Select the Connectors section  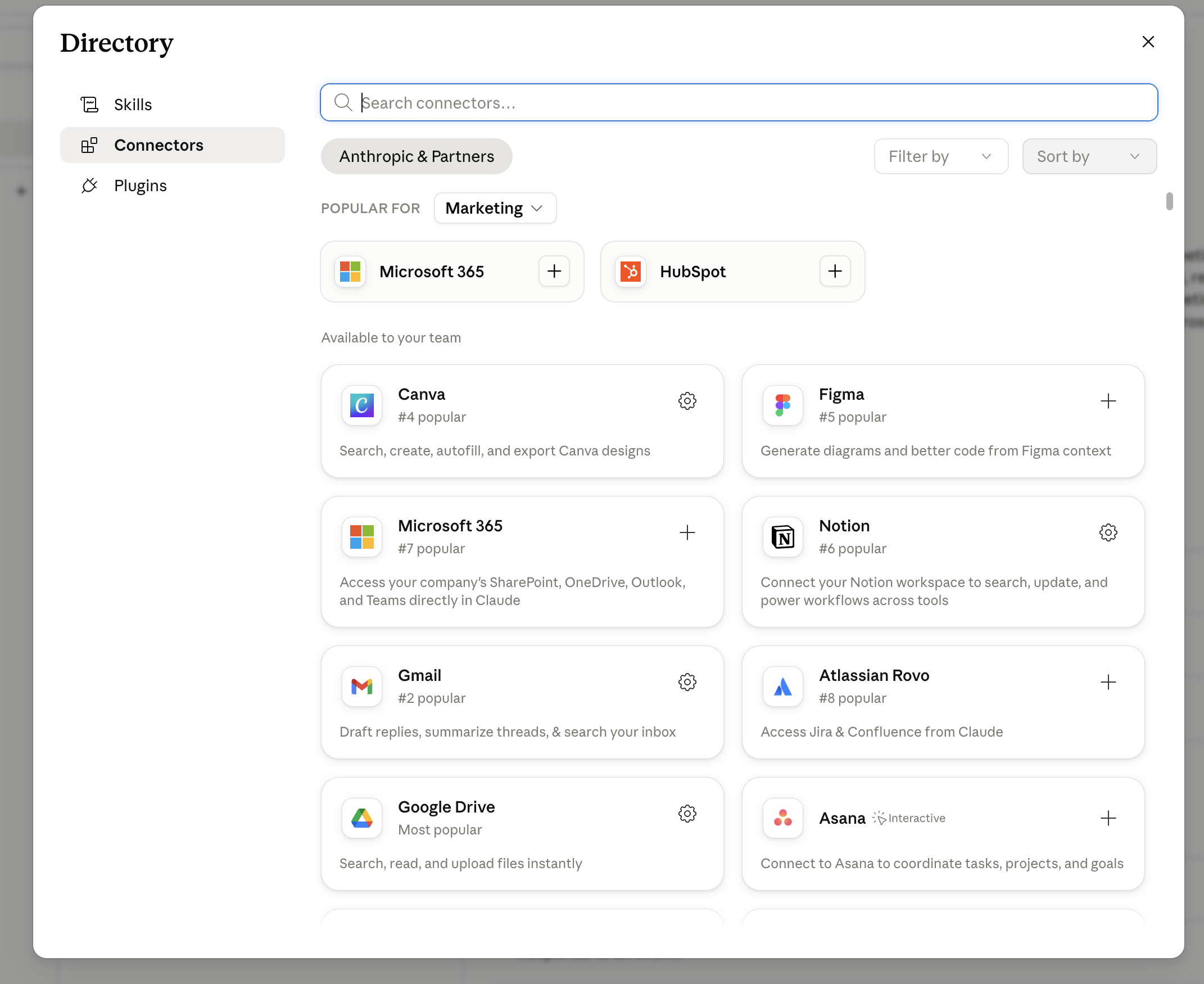pos(172,145)
